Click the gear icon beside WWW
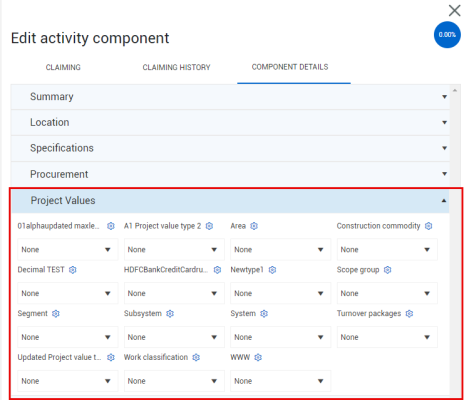469x400 pixels. click(258, 357)
